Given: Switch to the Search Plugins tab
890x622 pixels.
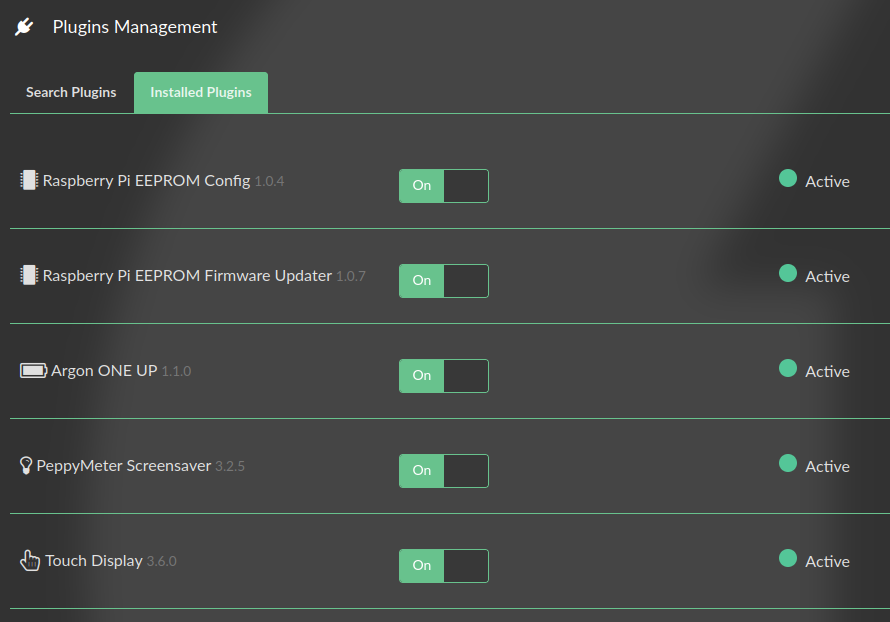Looking at the screenshot, I should (x=71, y=92).
